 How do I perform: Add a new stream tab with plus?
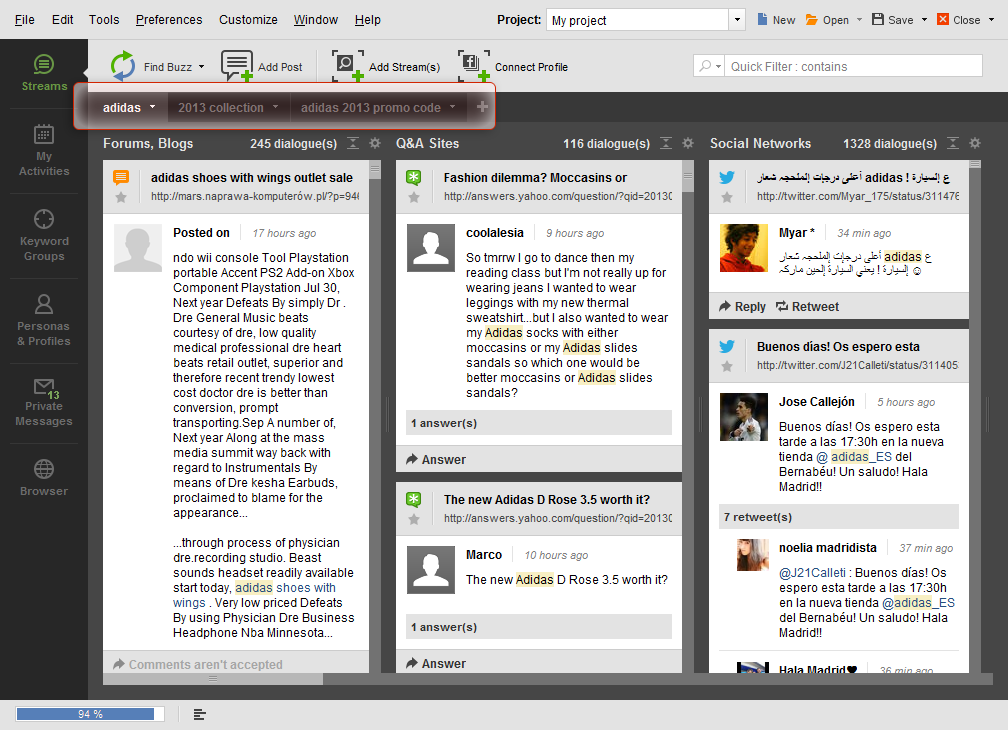pos(482,107)
